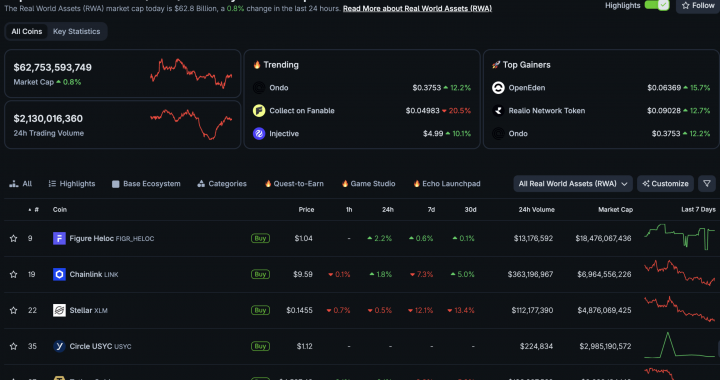This screenshot has height=380, width=720.
Task: Sort by the 1h column header
Action: (349, 209)
